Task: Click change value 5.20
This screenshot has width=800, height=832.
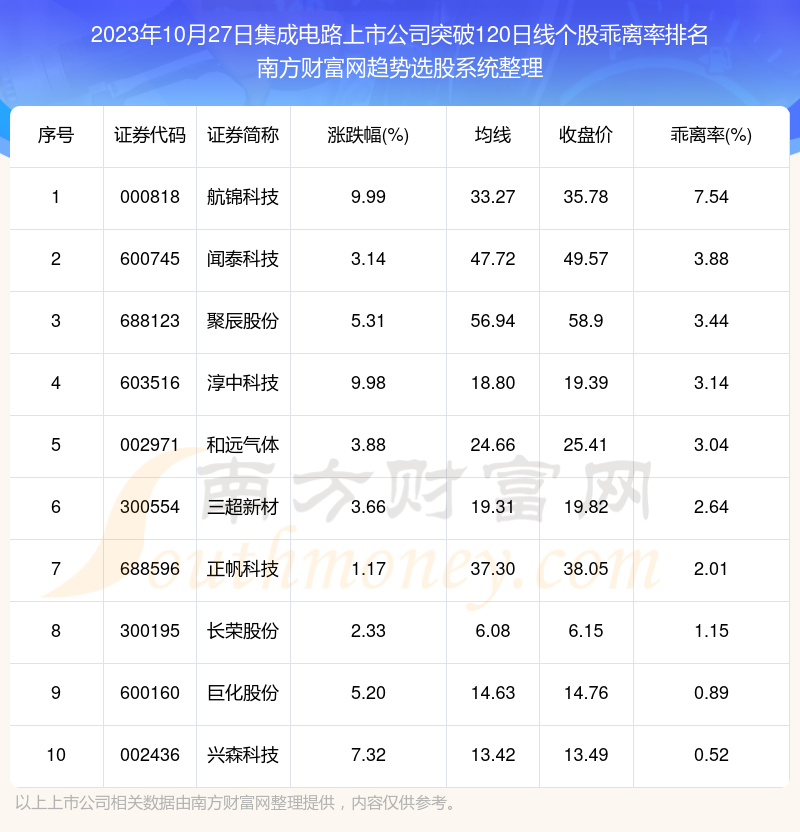Action: (x=368, y=693)
